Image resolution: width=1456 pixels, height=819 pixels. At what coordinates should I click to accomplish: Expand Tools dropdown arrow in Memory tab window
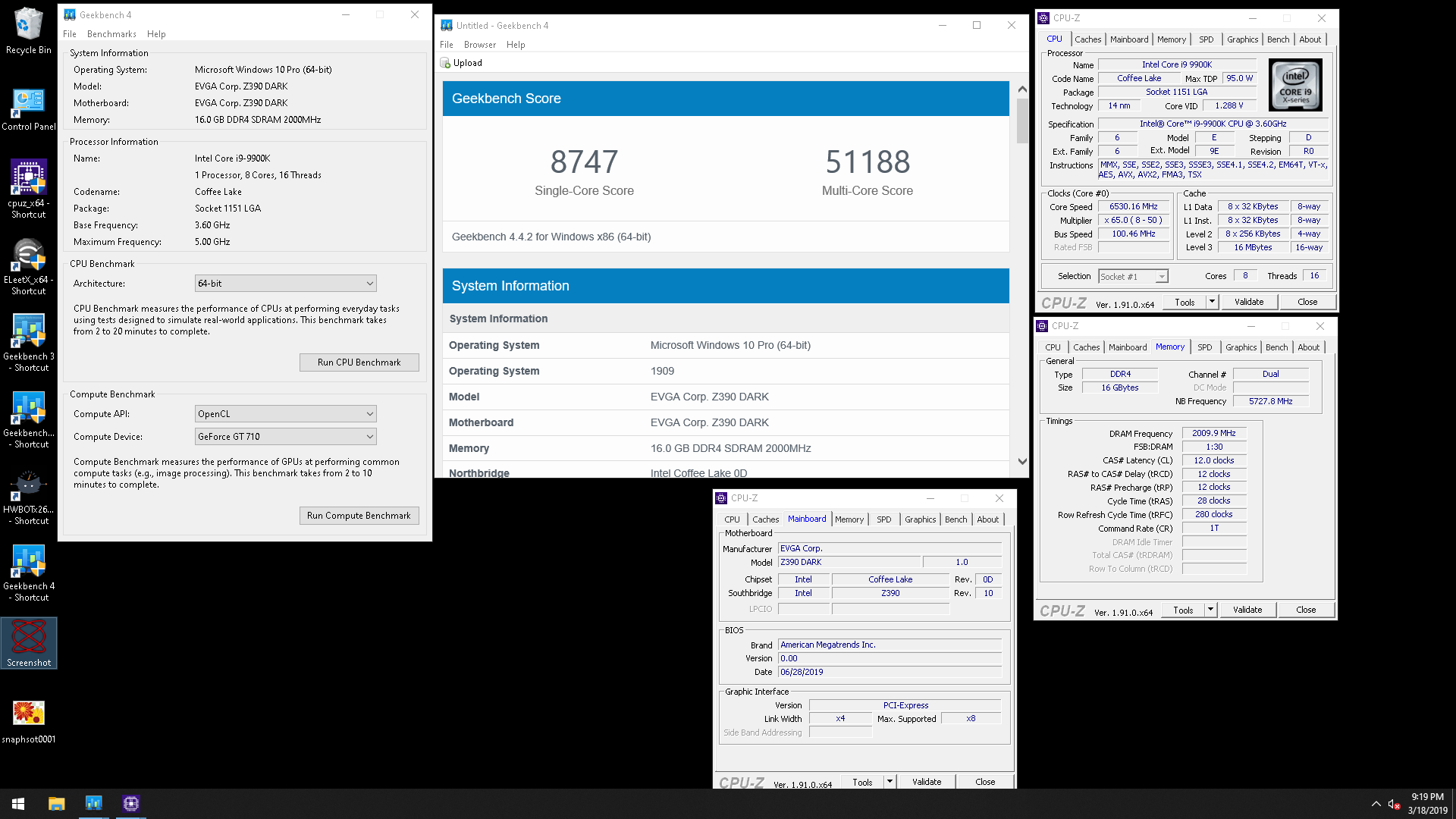pos(1210,610)
